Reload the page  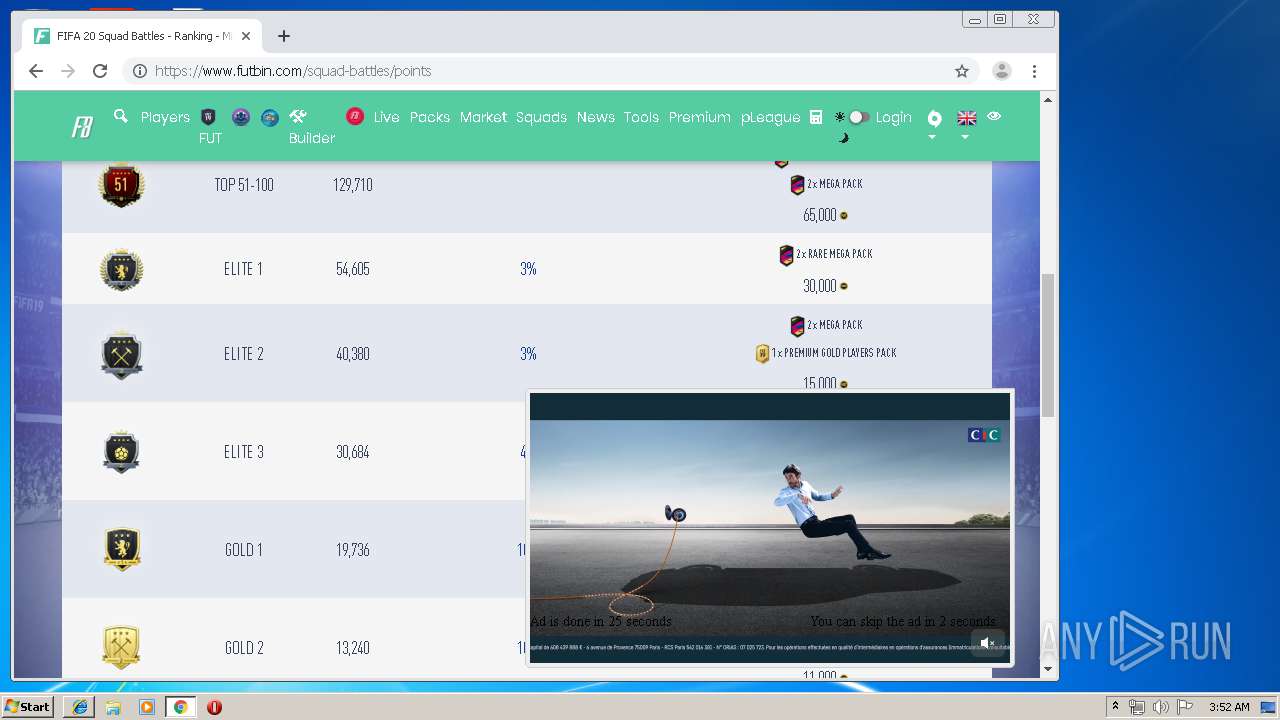click(100, 71)
